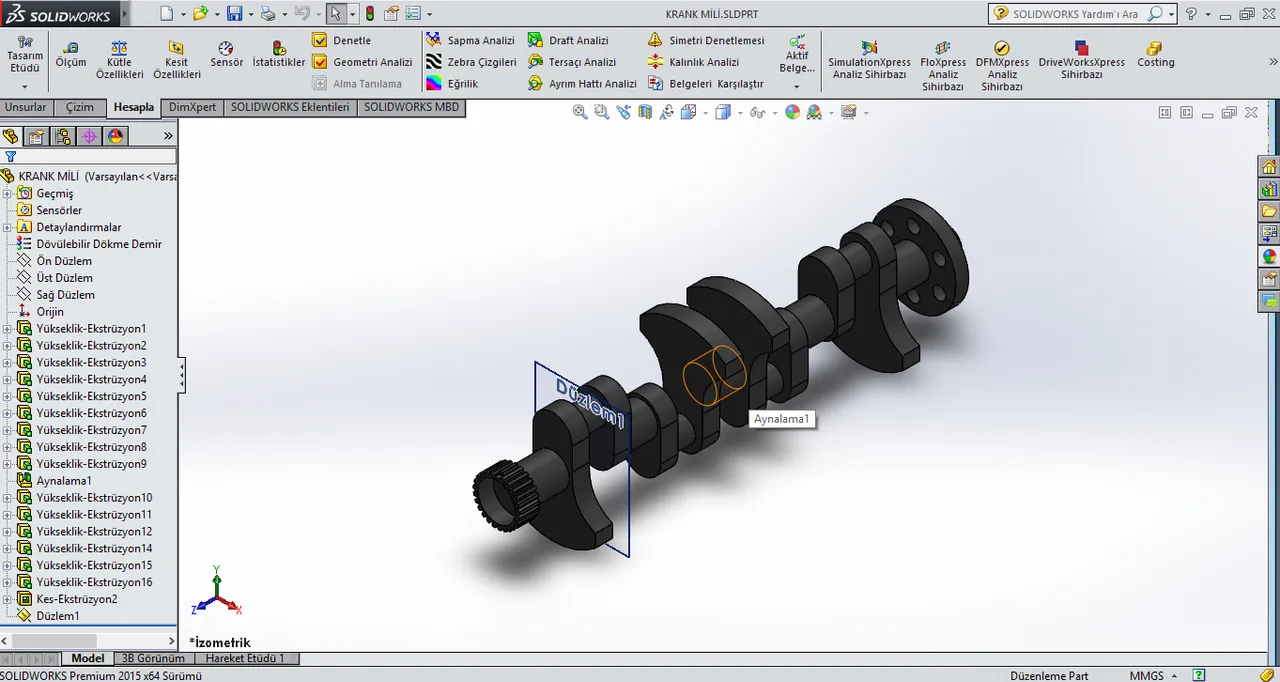Switch to ConfigurationManager panel tab
Screen dimensions: 1280x682
(63, 136)
